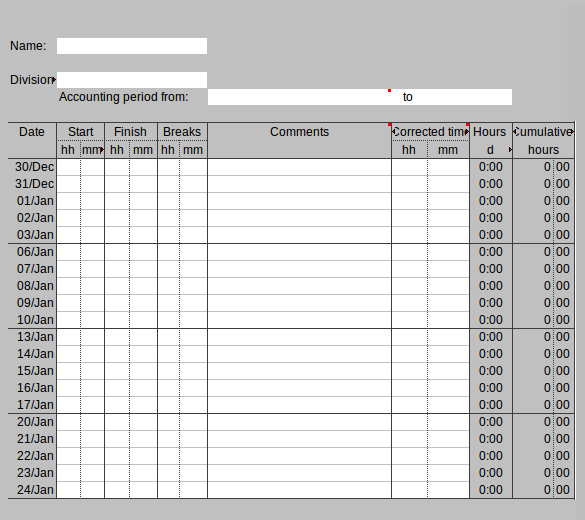Viewport: 585px width, 520px height.
Task: Click the '21/Jan' date cell
Action: [32, 439]
